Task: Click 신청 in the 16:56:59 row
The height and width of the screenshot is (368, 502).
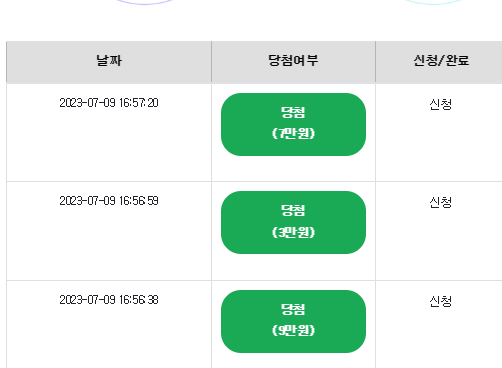Action: click(x=441, y=202)
